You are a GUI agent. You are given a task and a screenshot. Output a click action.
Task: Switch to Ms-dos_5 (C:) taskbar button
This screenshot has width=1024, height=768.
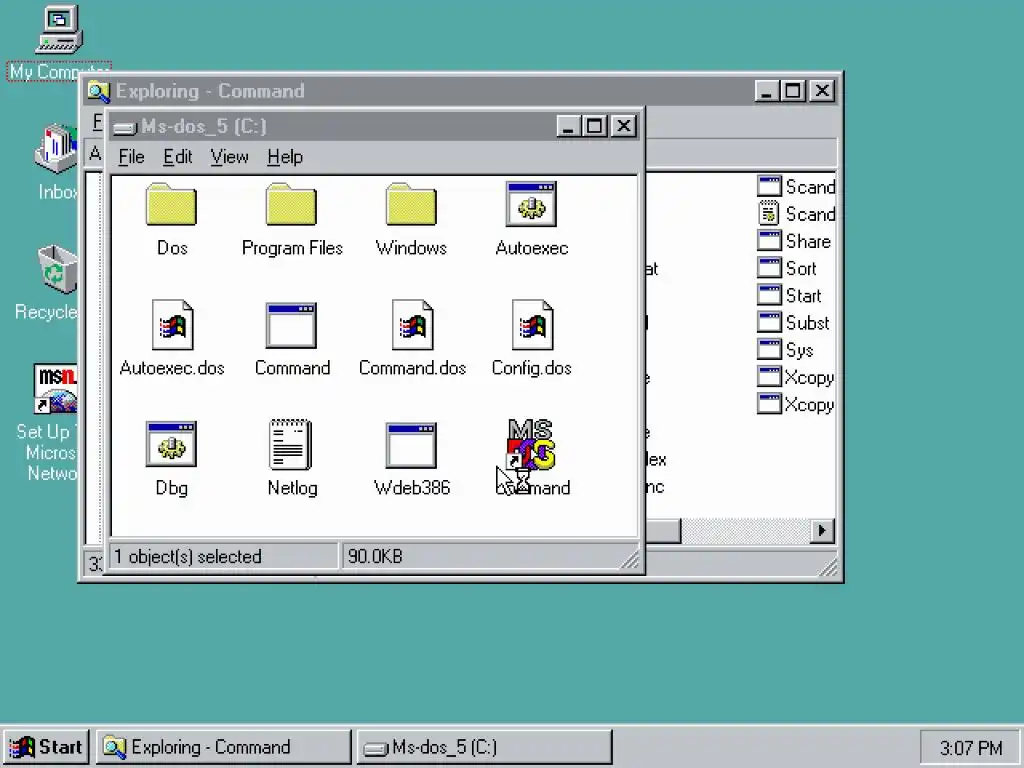click(x=485, y=747)
